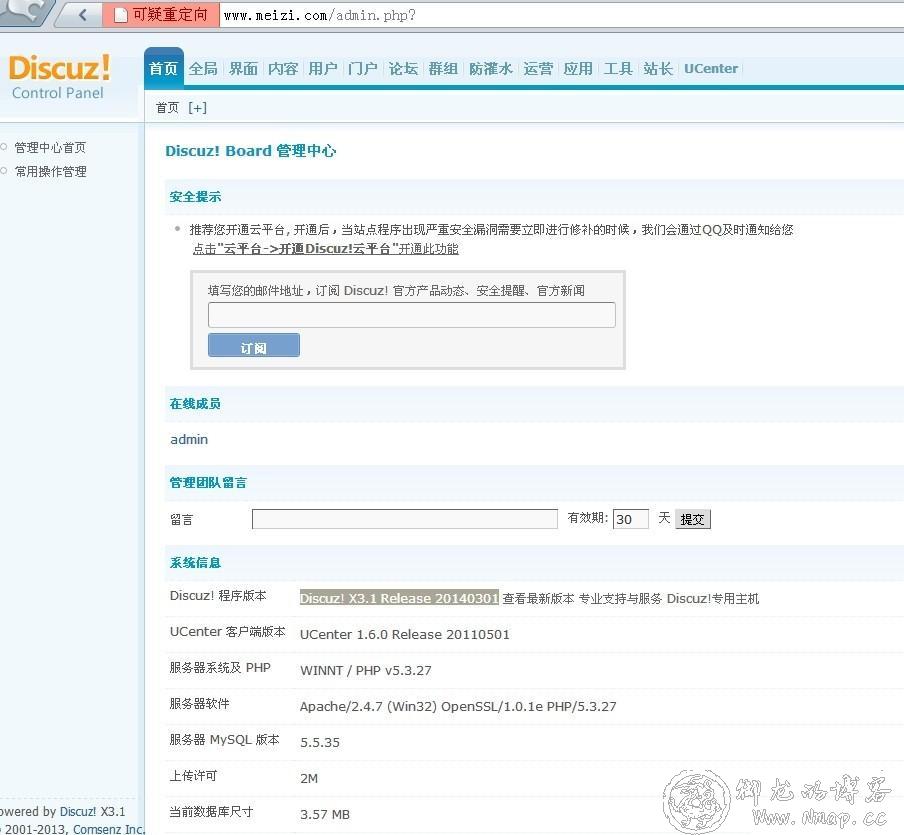Click the 安全提示 section heading

(195, 197)
